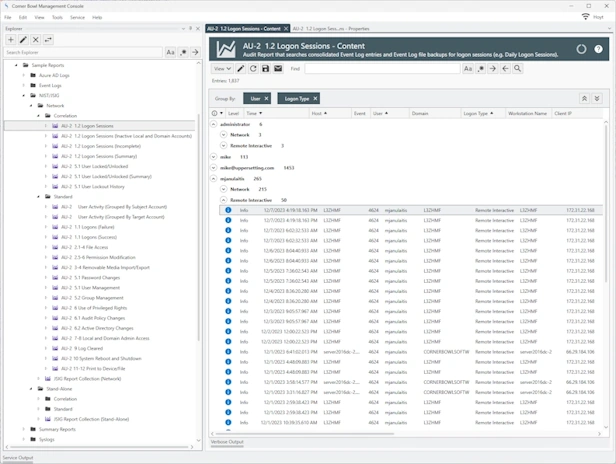This screenshot has width=616, height=464.
Task: Toggle regex option in Explorer search
Action: click(183, 52)
